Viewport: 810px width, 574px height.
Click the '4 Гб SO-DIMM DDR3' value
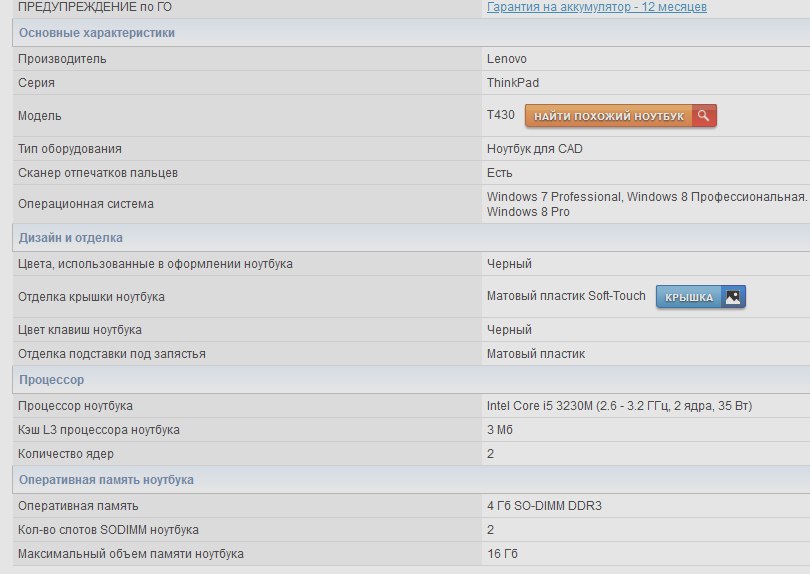[544, 506]
